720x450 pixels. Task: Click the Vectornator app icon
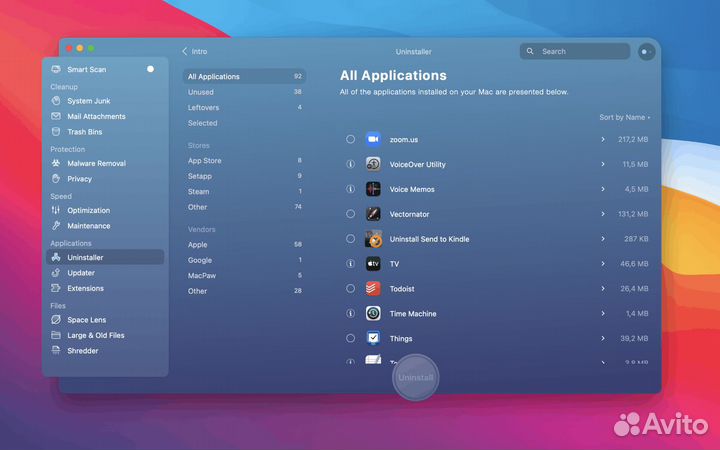point(373,214)
